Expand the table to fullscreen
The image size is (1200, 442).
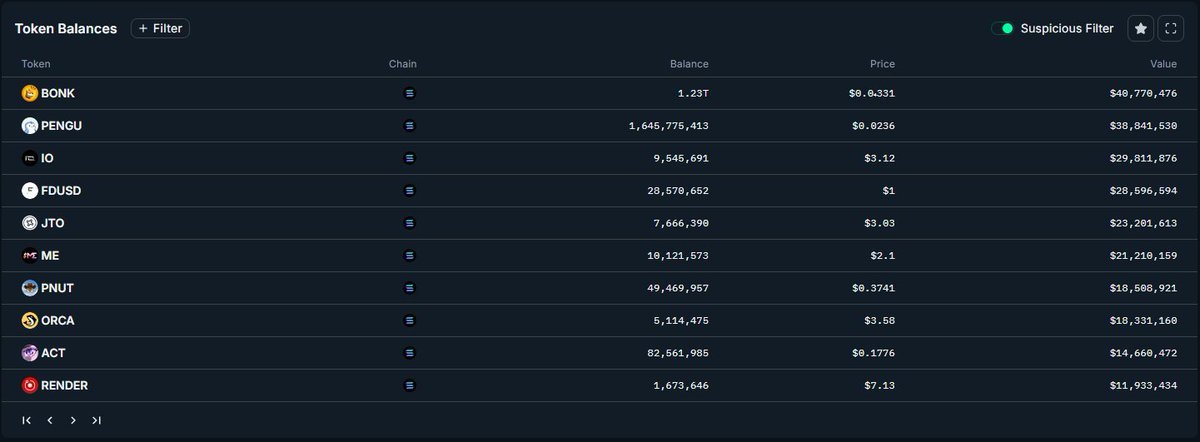pos(1171,28)
